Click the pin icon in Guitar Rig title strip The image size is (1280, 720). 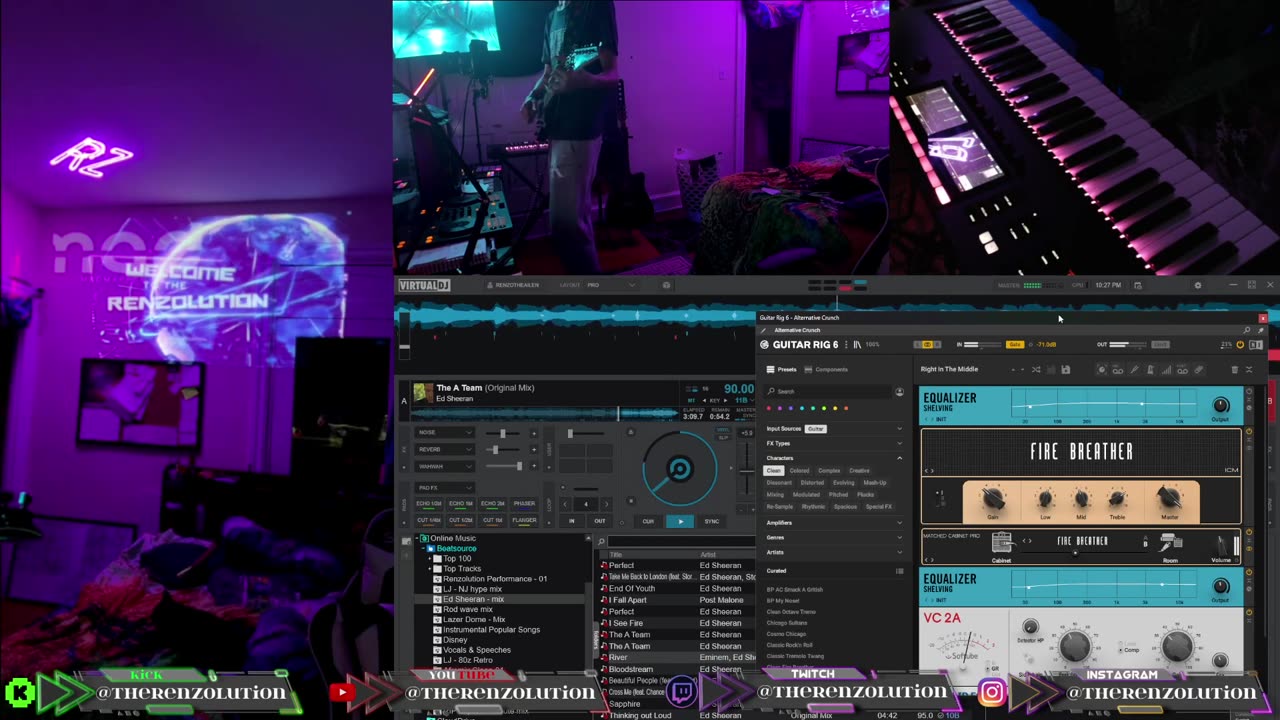1261,330
